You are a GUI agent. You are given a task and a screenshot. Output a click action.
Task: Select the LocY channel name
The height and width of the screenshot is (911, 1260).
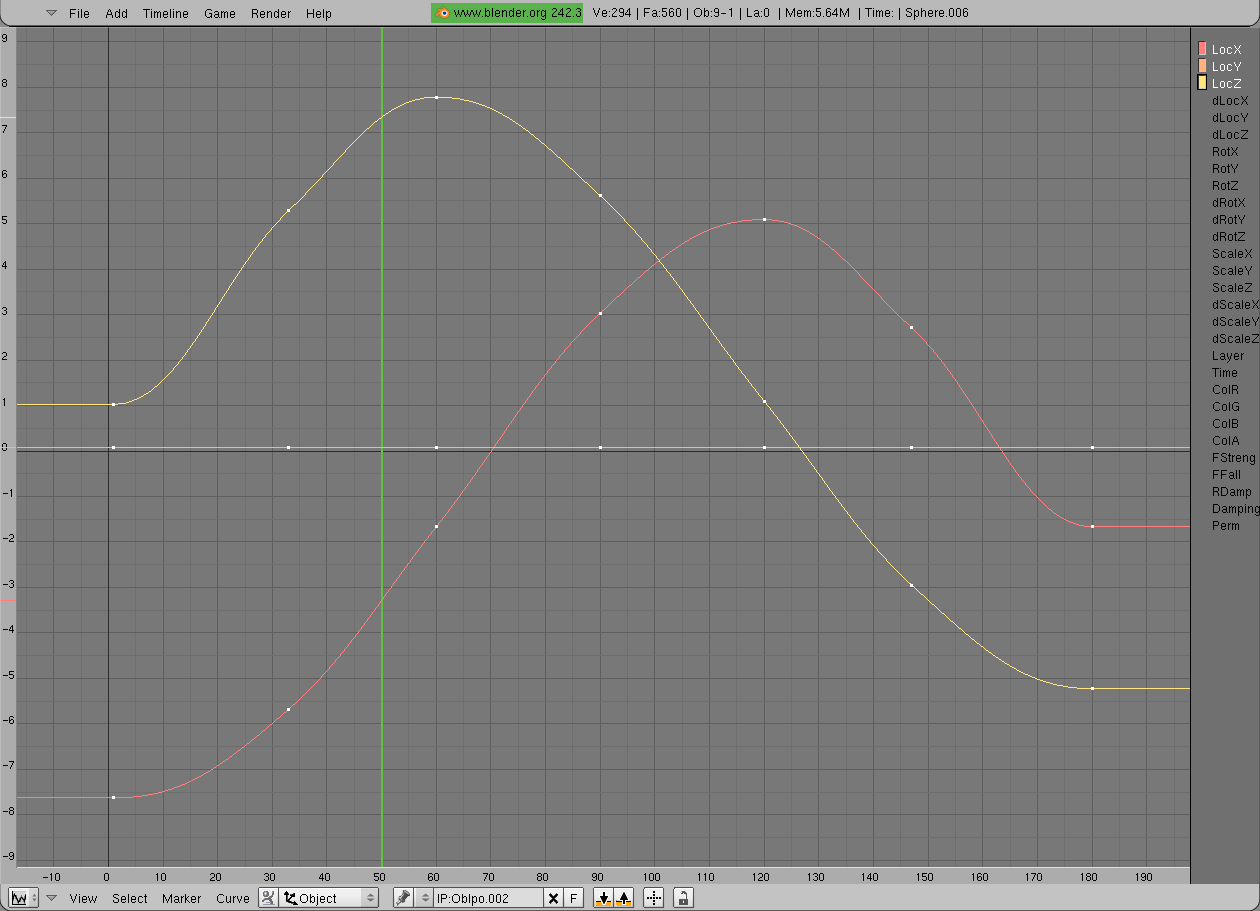coord(1226,66)
